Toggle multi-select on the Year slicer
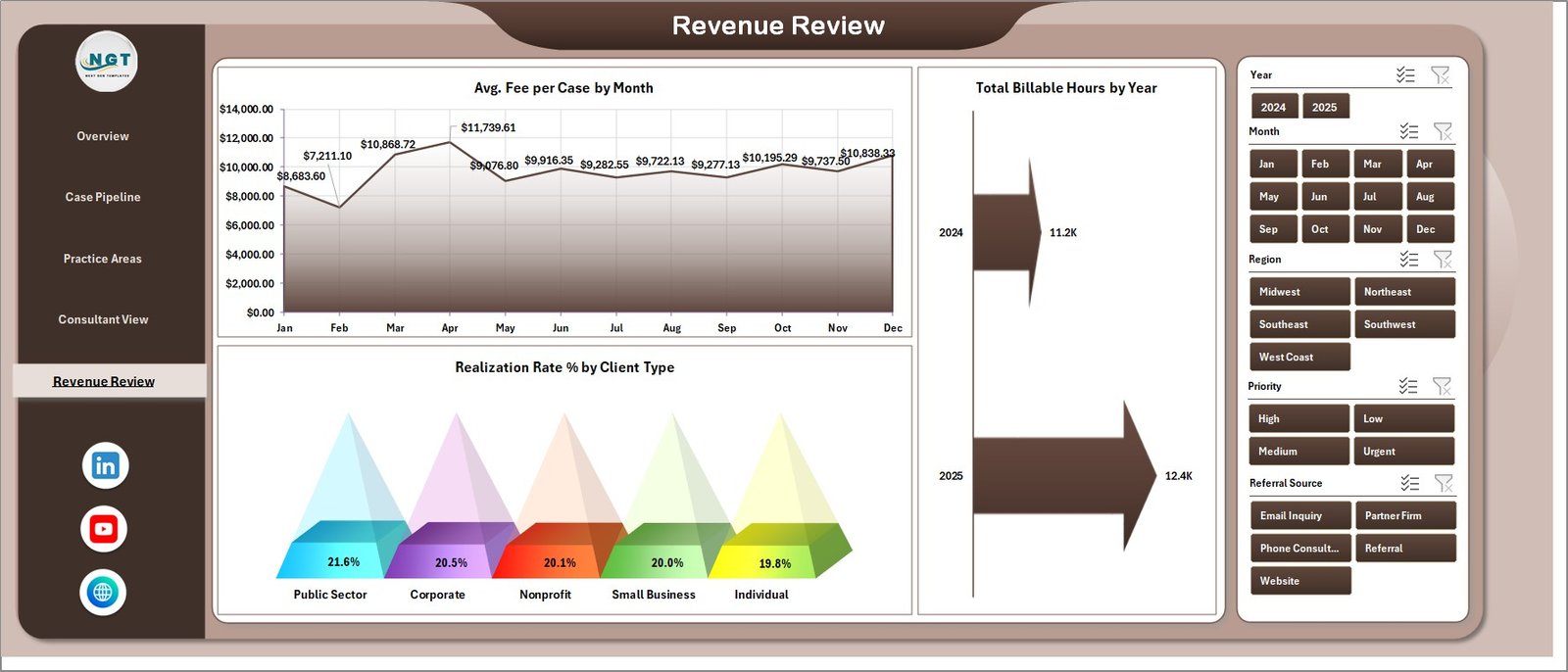1568x672 pixels. (1405, 74)
